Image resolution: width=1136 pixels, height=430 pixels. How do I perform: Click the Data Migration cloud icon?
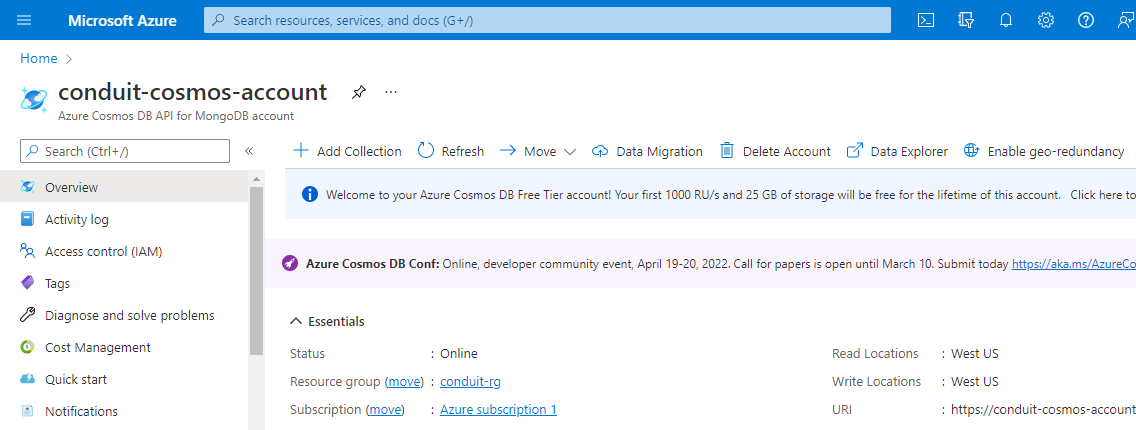tap(600, 151)
